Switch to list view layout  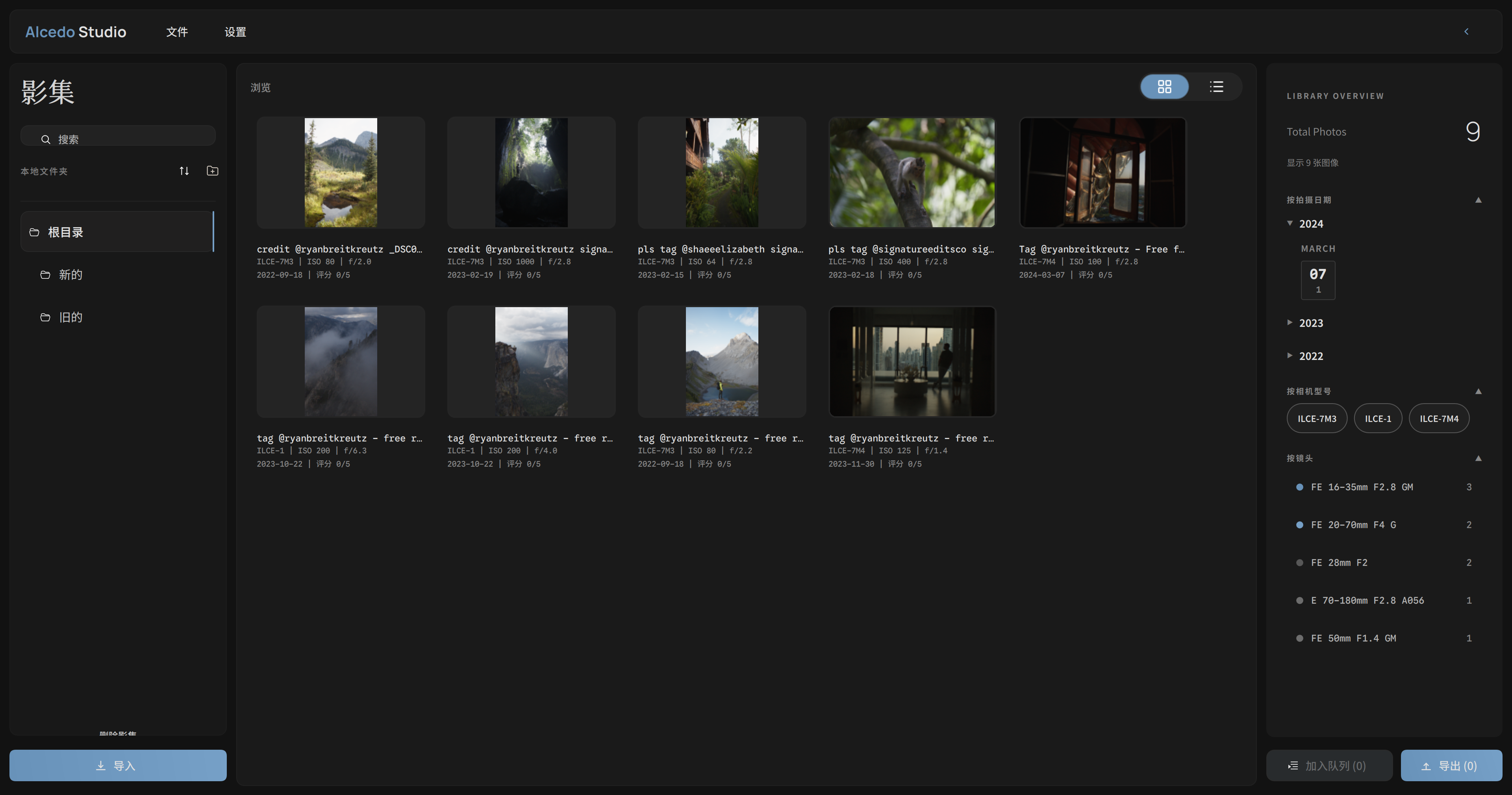(x=1216, y=87)
